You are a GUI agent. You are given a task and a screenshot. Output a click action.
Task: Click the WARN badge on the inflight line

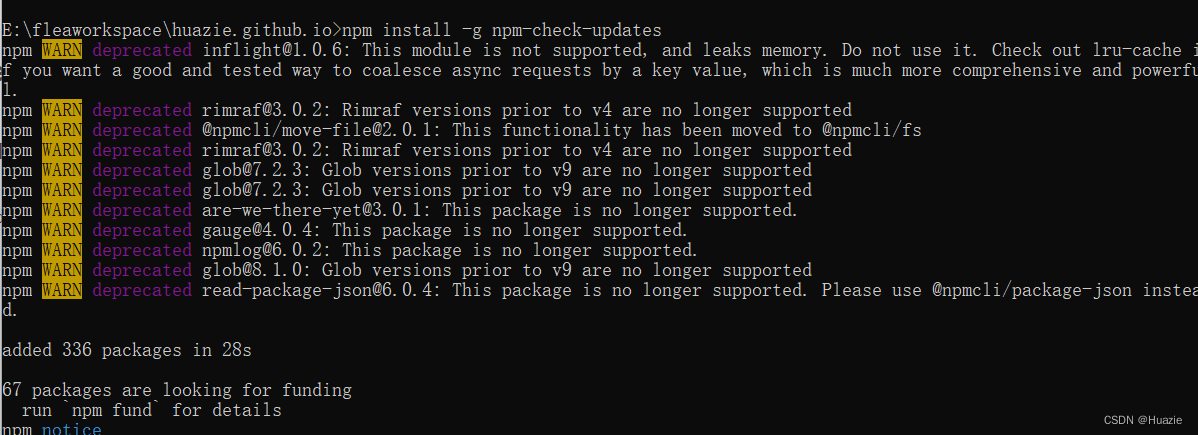click(62, 50)
